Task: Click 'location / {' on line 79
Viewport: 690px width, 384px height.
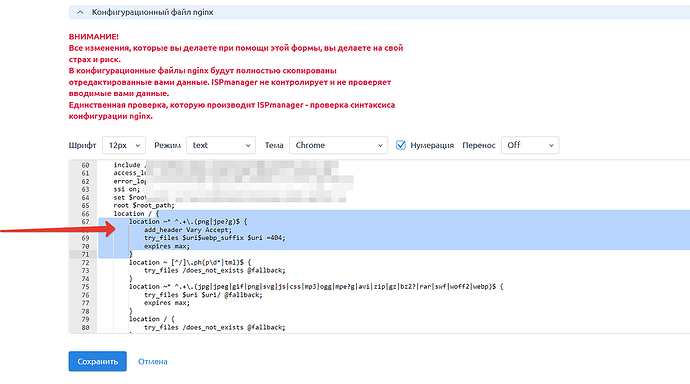Action: [x=152, y=319]
